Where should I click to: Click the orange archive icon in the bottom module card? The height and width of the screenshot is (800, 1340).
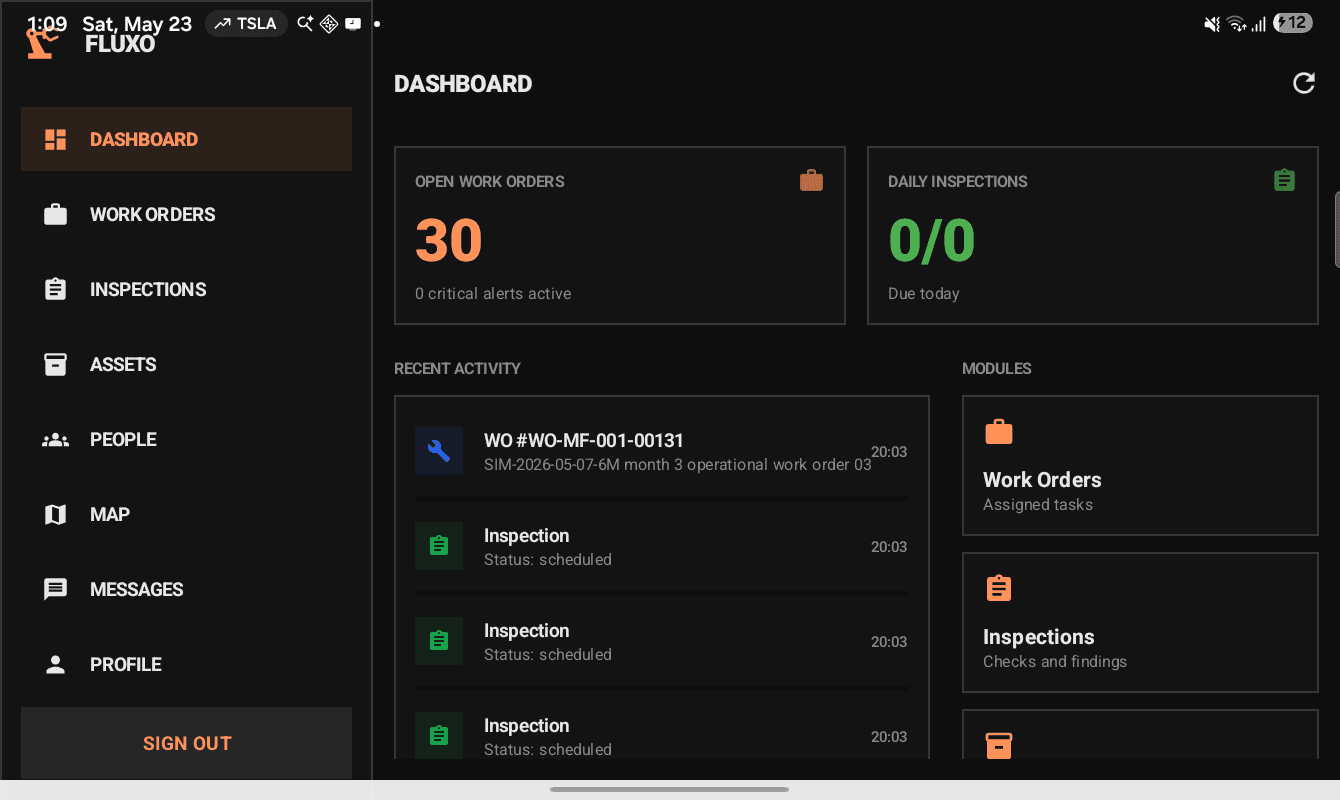[999, 745]
